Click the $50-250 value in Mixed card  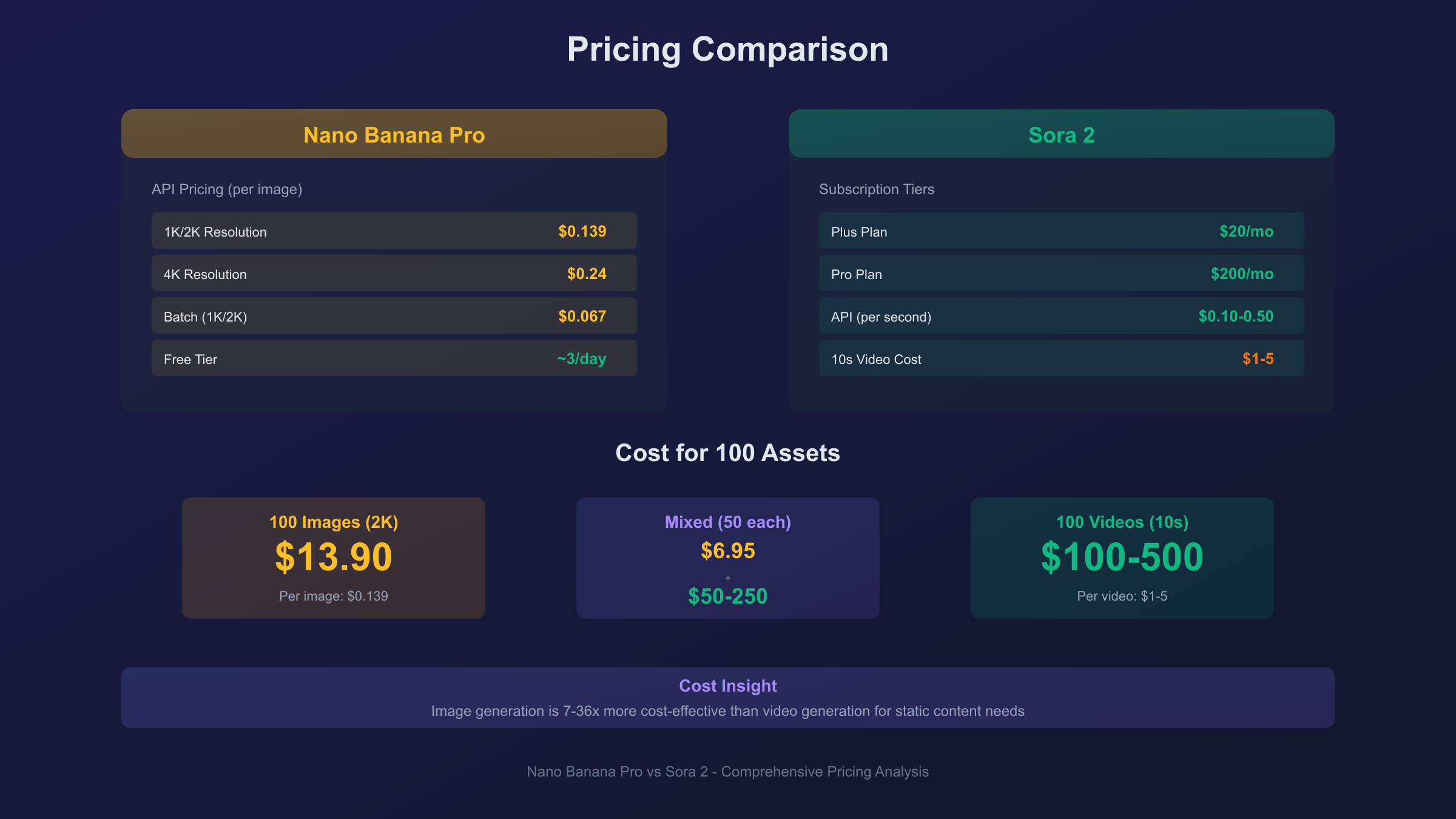[728, 596]
